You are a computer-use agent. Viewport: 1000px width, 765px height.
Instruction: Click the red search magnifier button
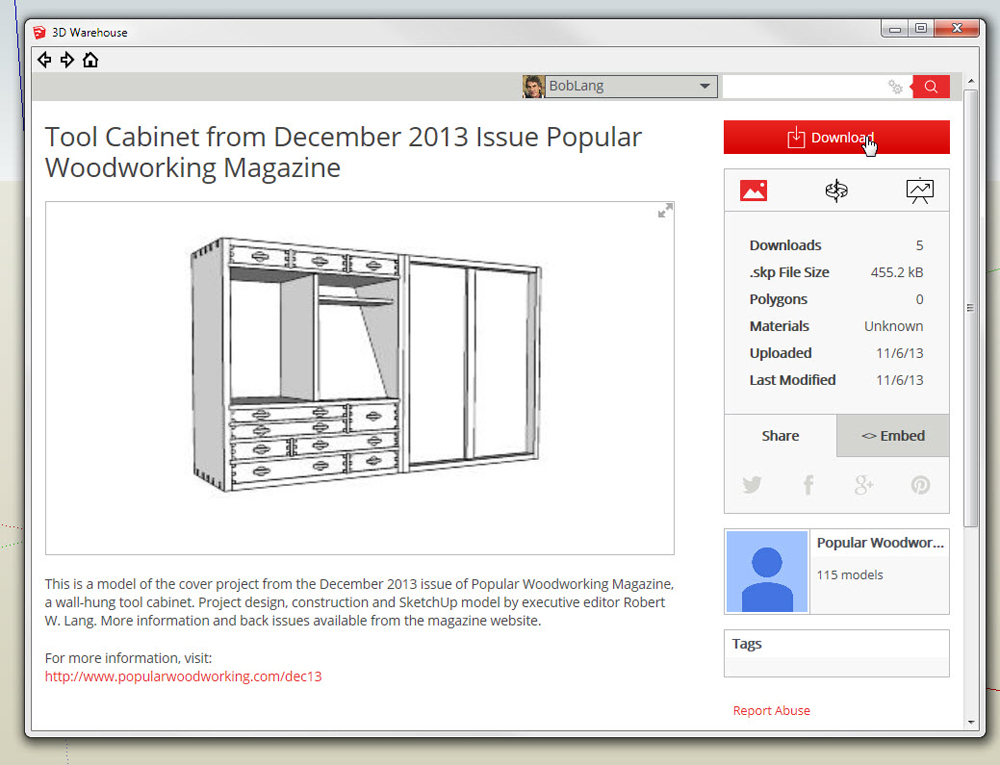point(931,87)
